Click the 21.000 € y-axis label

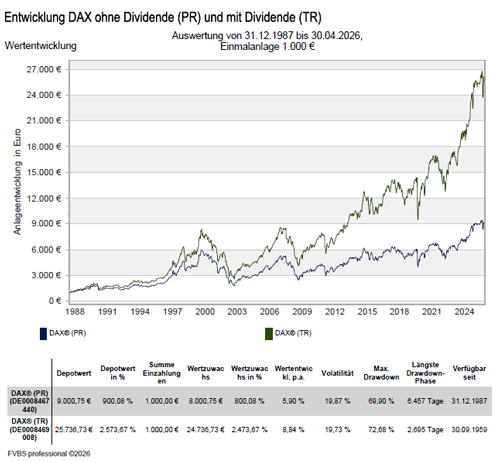44,121
